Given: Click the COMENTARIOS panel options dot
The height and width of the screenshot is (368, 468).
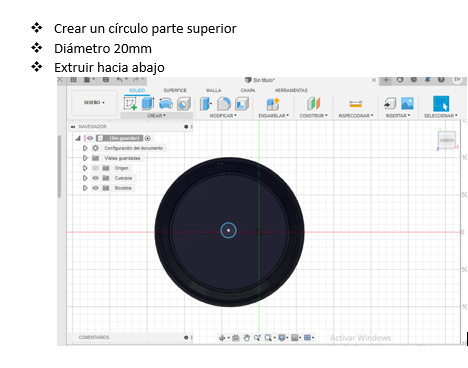Looking at the screenshot, I should (186, 338).
